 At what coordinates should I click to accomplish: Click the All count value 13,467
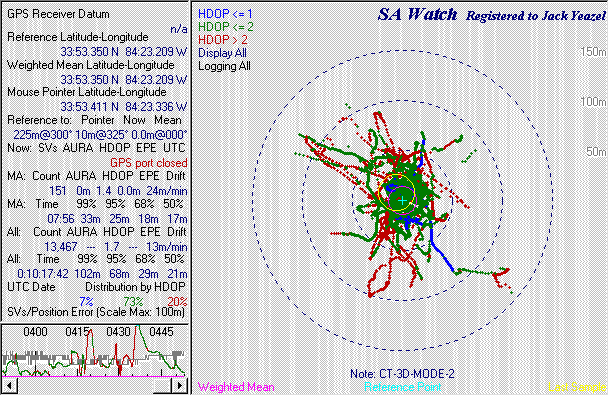pos(61,247)
